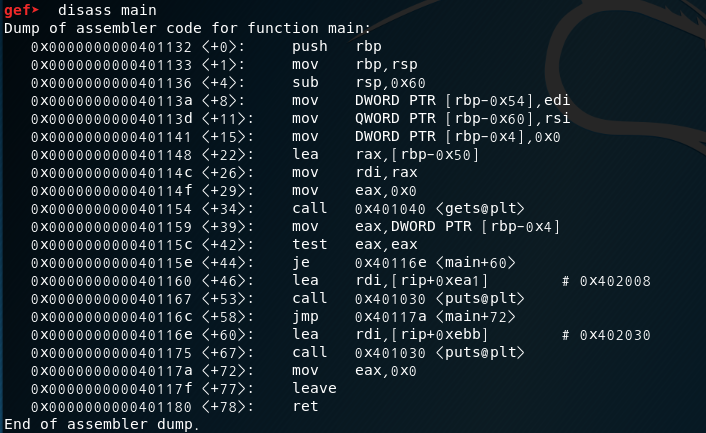
Task: Select the 'push rbp' instruction
Action: 337,47
